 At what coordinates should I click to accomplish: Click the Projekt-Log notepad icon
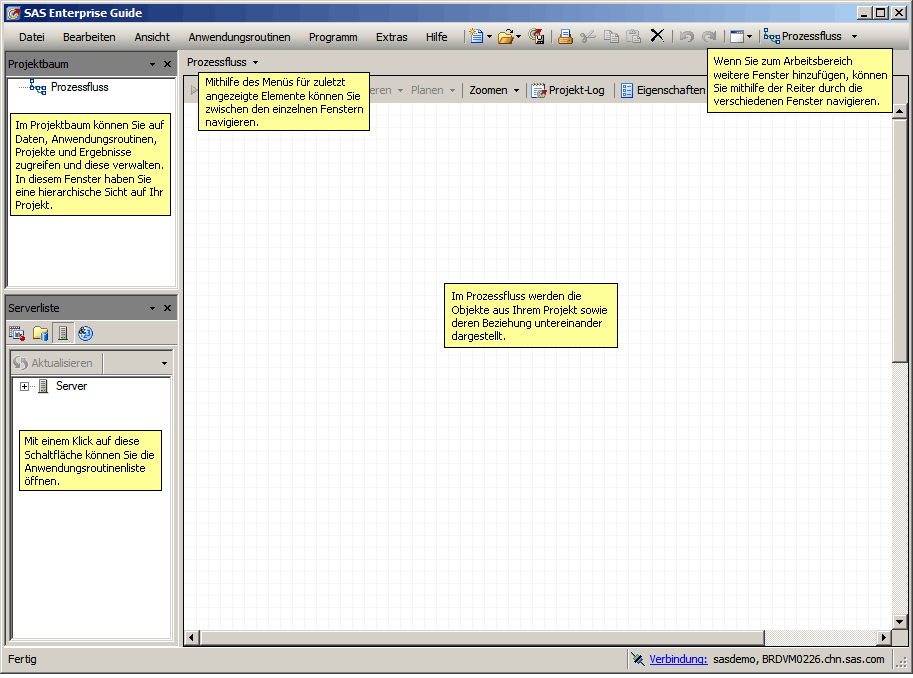tap(539, 90)
